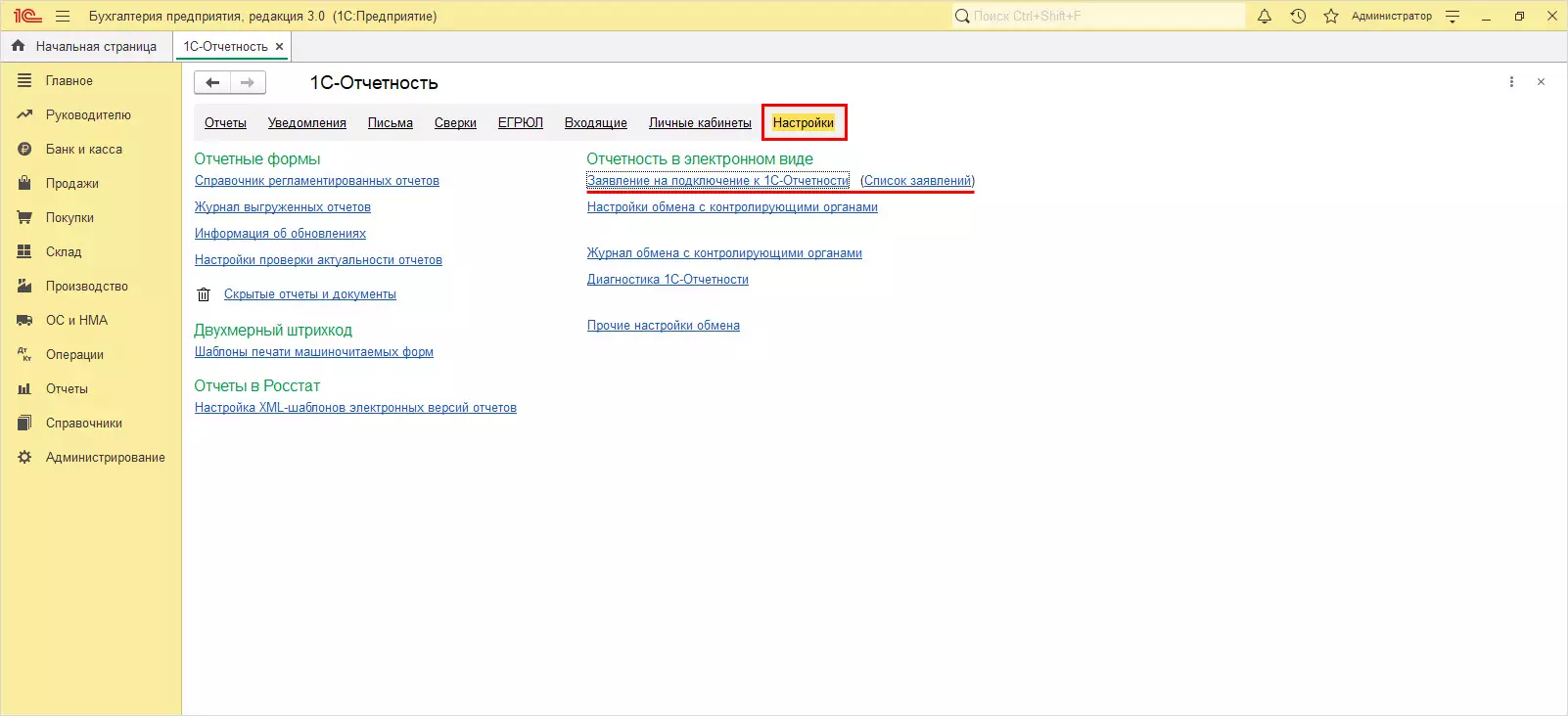Click the 1C logo icon

point(27,16)
